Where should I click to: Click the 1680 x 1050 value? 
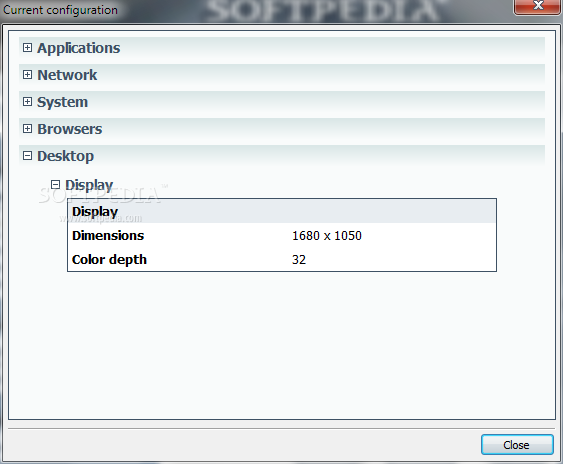click(327, 236)
